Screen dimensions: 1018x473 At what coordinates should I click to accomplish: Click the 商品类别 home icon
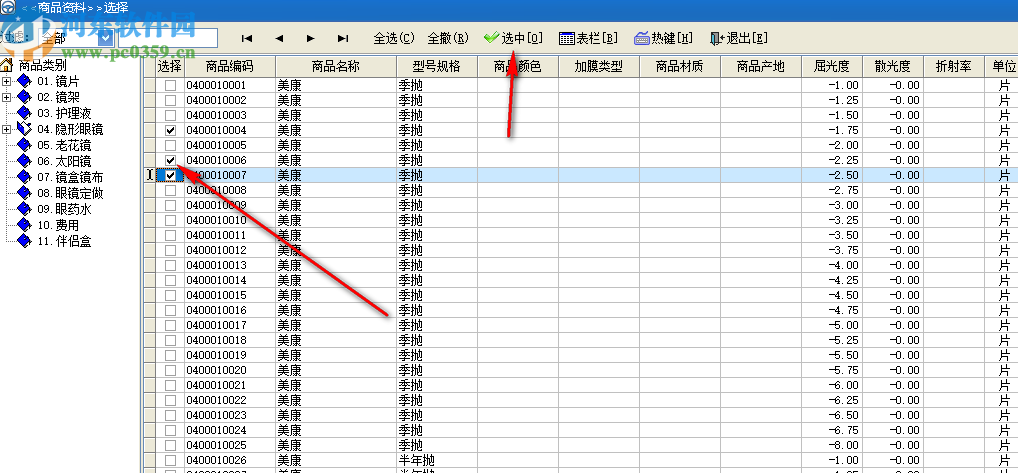tap(7, 65)
